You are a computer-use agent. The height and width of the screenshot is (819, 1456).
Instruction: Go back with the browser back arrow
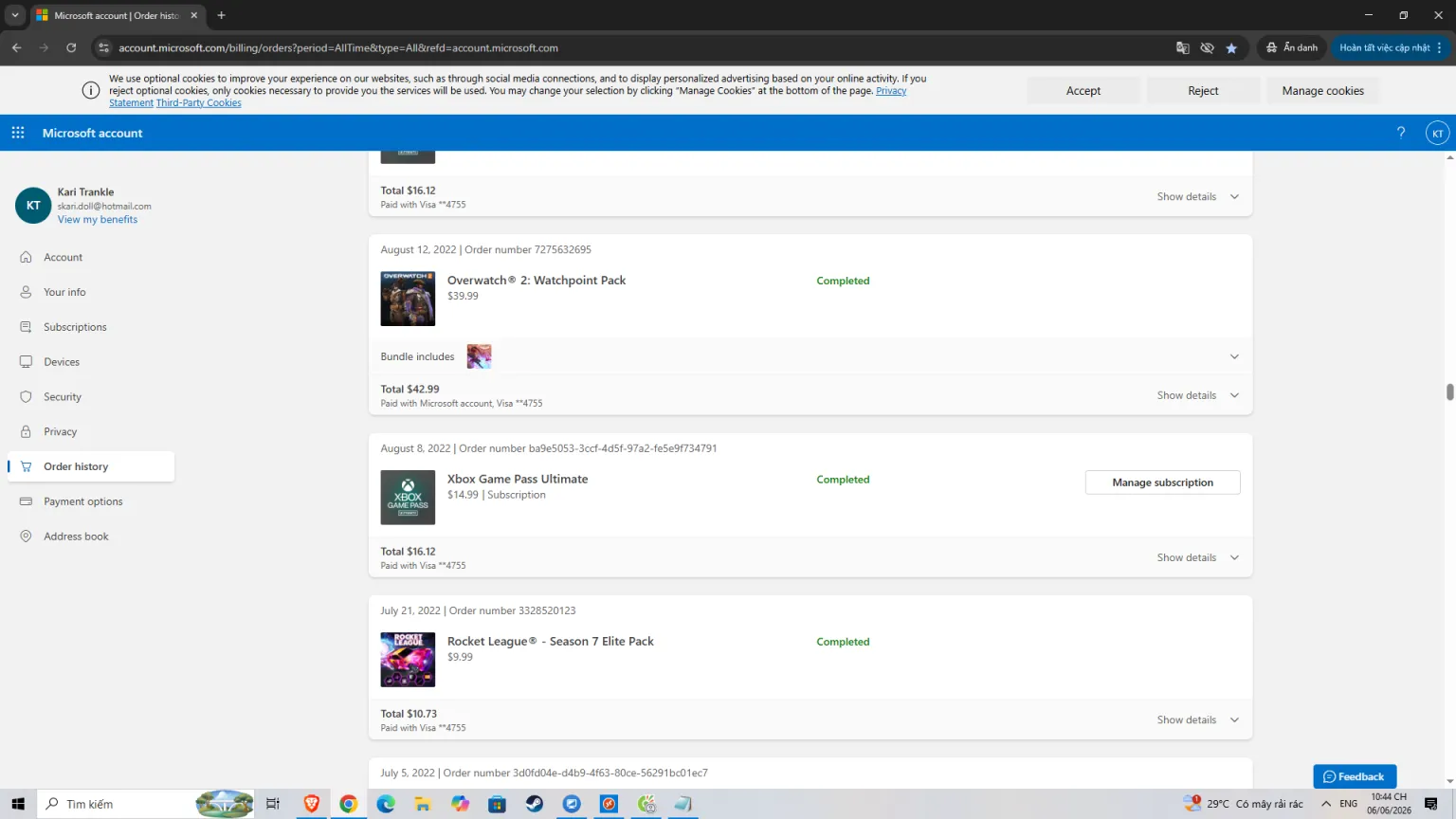[x=17, y=47]
